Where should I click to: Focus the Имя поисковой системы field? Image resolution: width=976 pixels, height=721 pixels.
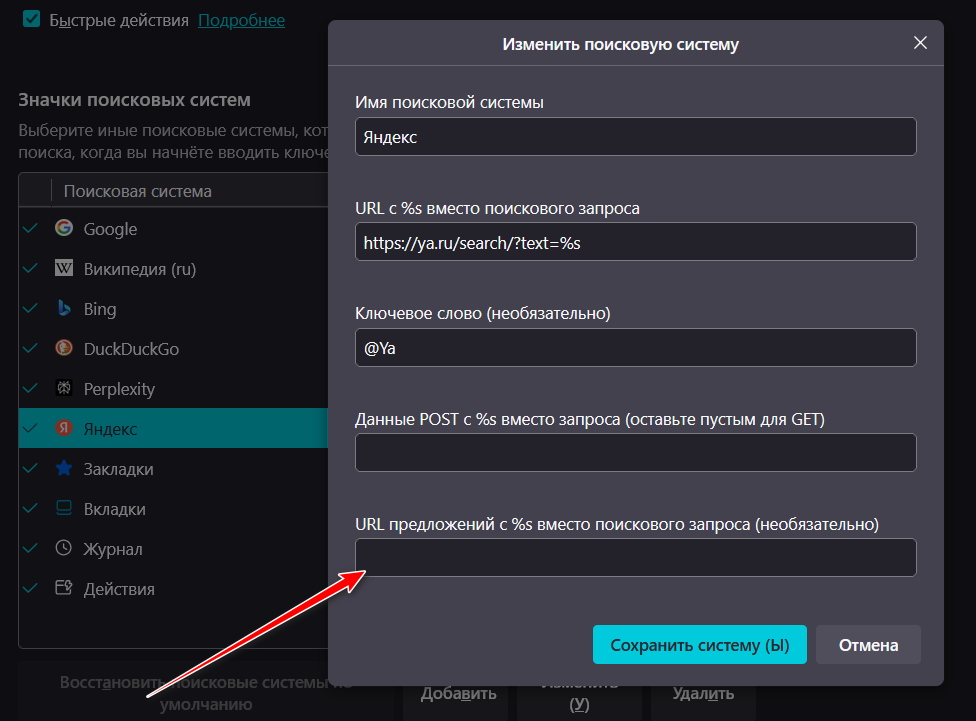click(635, 137)
